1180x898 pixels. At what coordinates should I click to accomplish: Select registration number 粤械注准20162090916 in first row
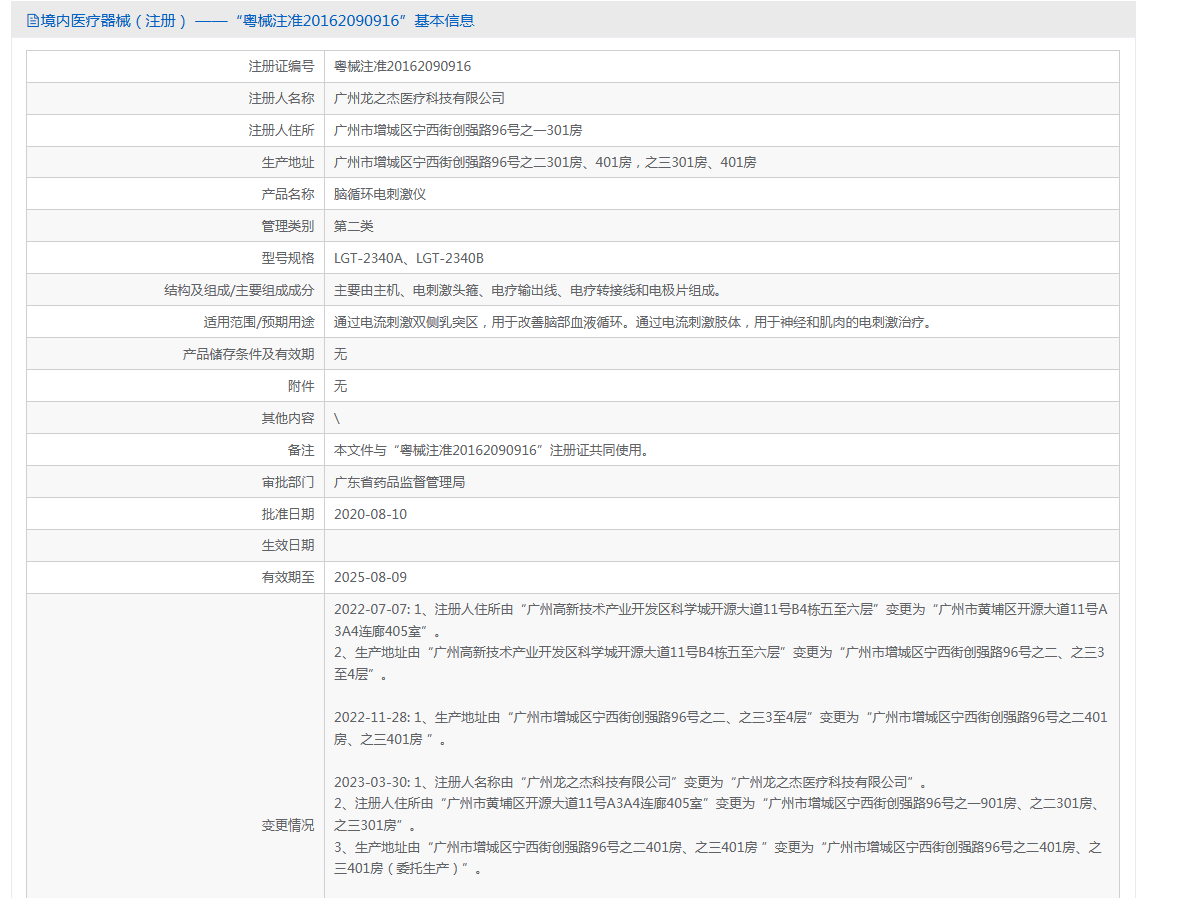403,66
